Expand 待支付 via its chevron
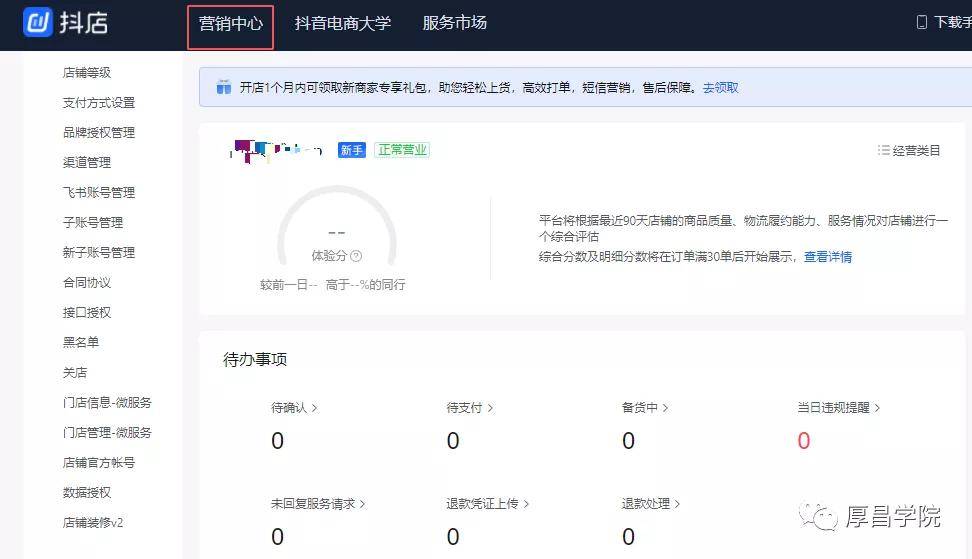 pos(490,408)
